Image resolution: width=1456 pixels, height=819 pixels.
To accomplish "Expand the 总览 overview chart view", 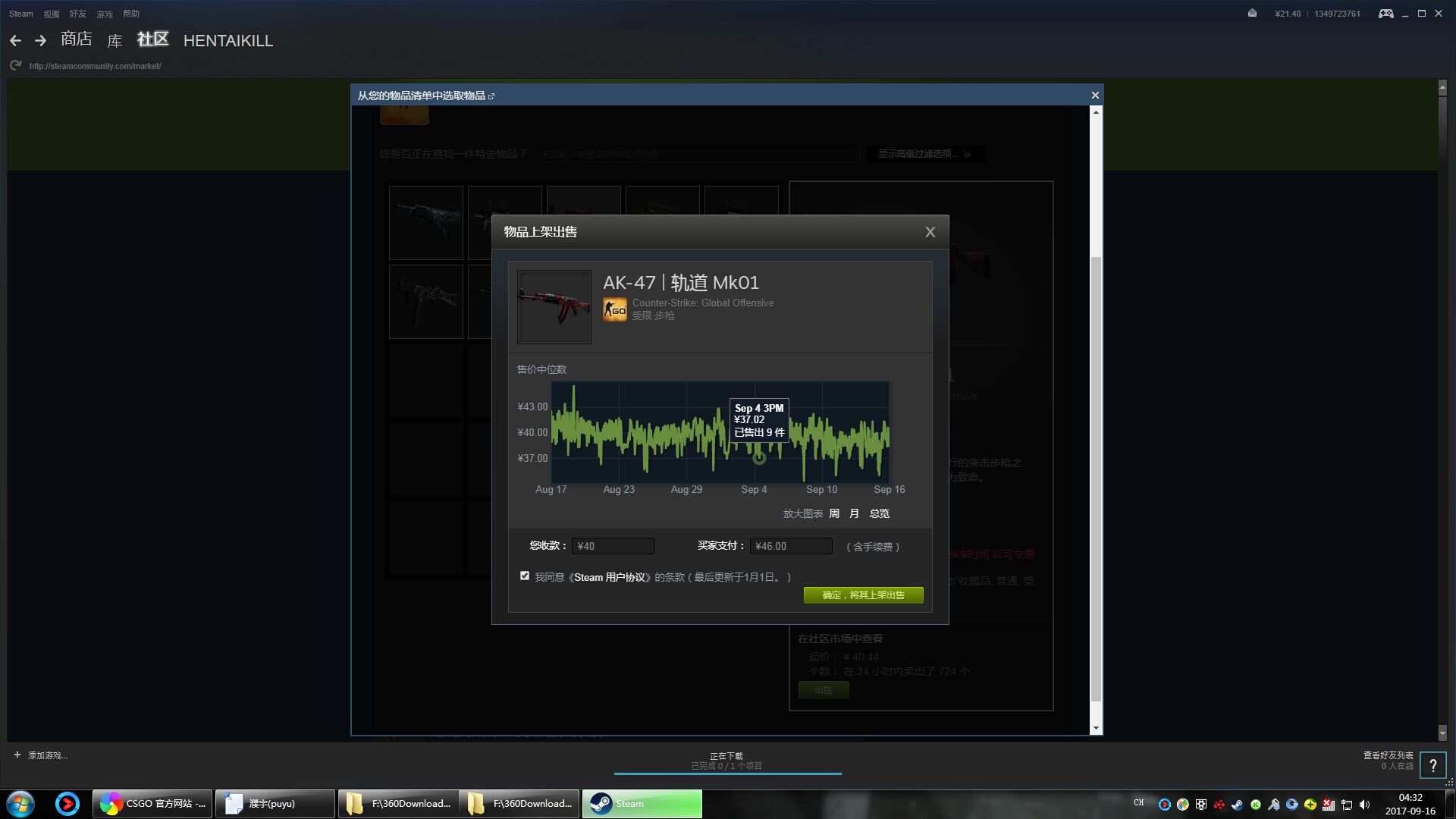I will pos(878,513).
